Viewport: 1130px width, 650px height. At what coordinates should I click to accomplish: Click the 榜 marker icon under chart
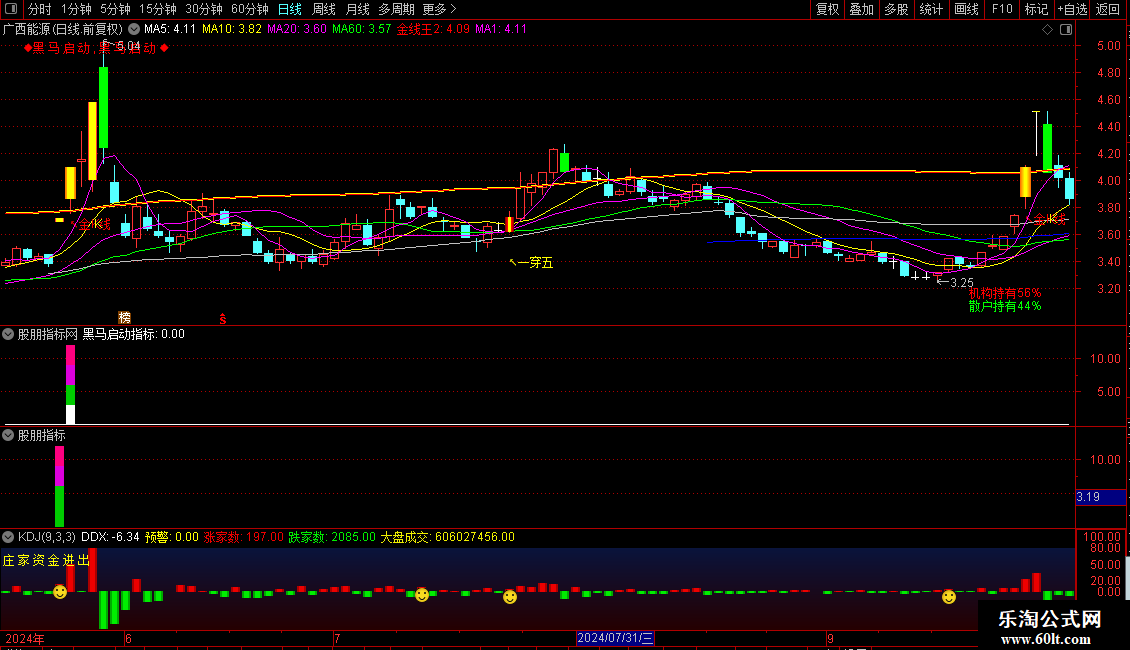point(125,318)
